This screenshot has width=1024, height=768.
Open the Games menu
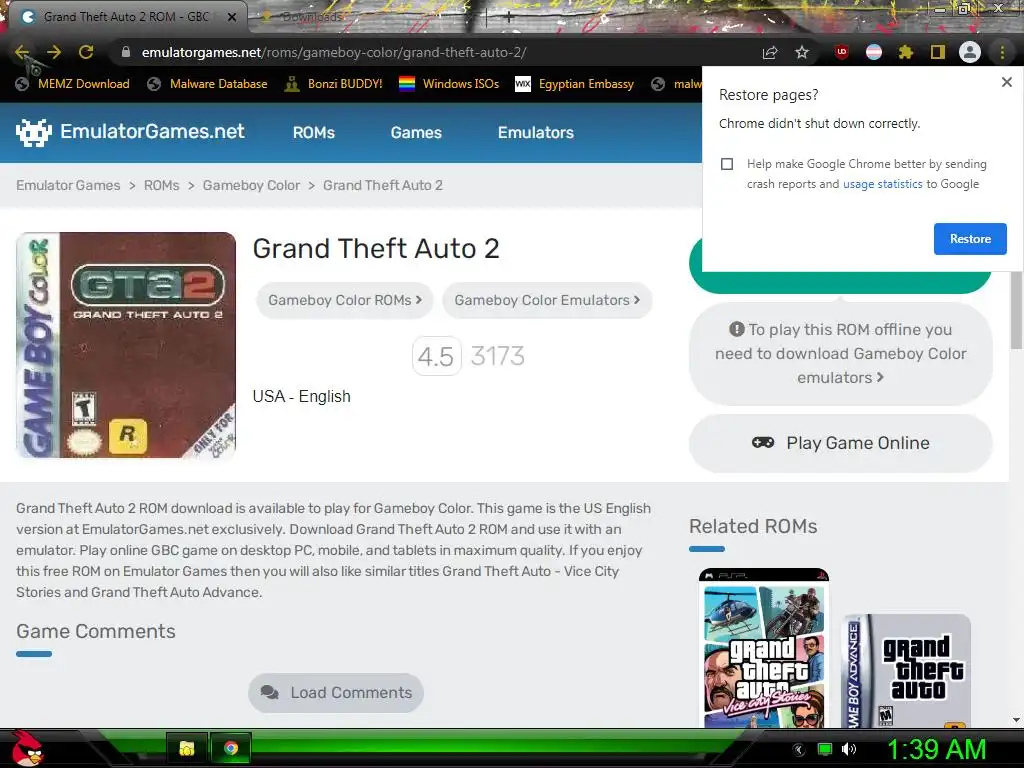pyautogui.click(x=416, y=133)
